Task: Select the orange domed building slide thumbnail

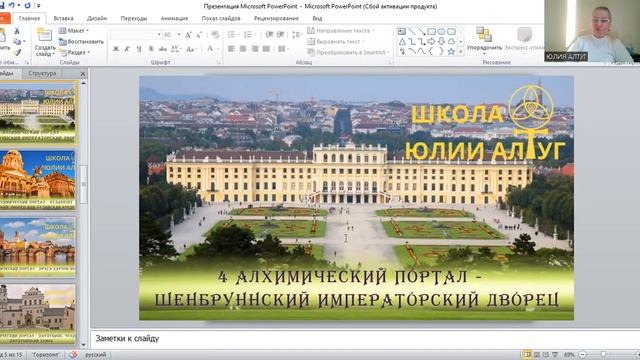Action: coord(38,180)
